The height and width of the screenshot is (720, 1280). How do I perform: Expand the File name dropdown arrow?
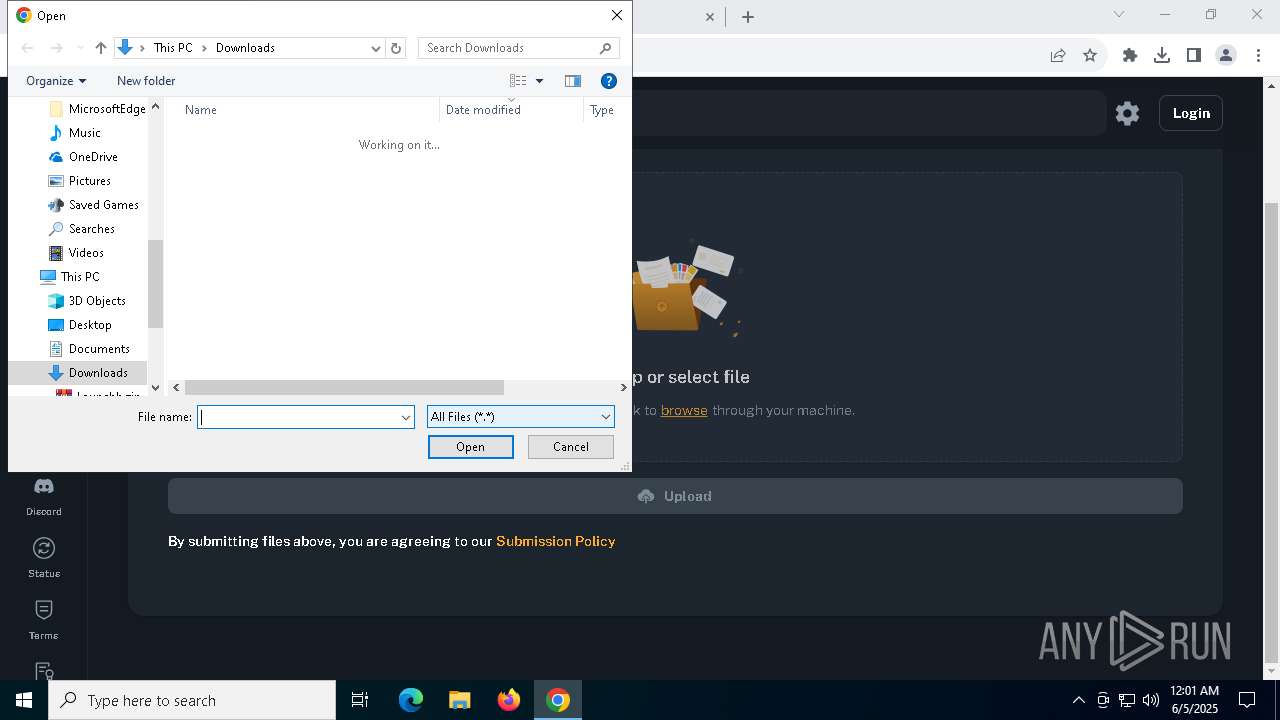pyautogui.click(x=406, y=417)
